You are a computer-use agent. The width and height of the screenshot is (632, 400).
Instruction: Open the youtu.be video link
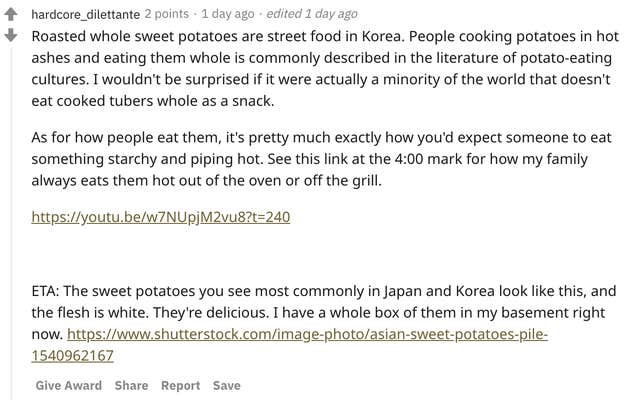[x=161, y=217]
